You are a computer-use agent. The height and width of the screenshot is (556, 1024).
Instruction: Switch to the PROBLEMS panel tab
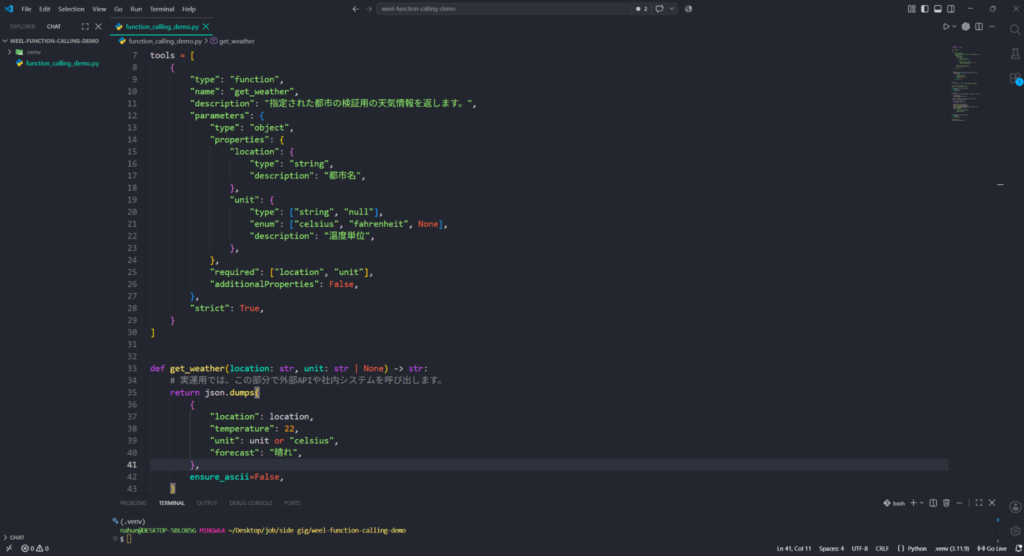pos(133,503)
